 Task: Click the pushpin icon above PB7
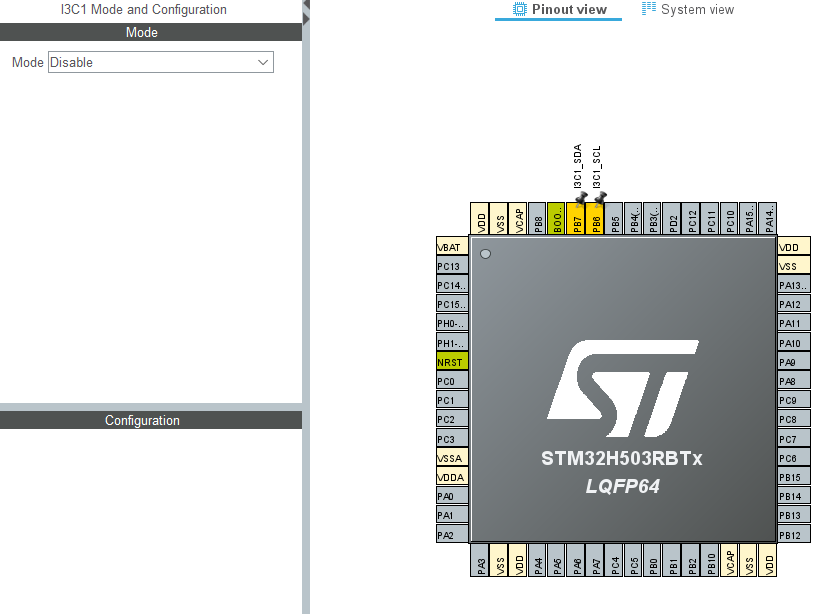pyautogui.click(x=581, y=198)
